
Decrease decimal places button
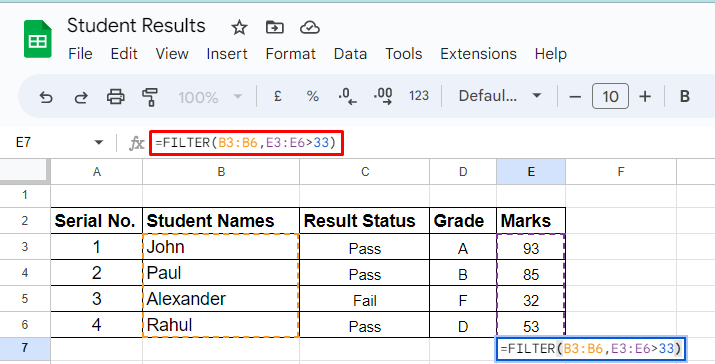[347, 96]
